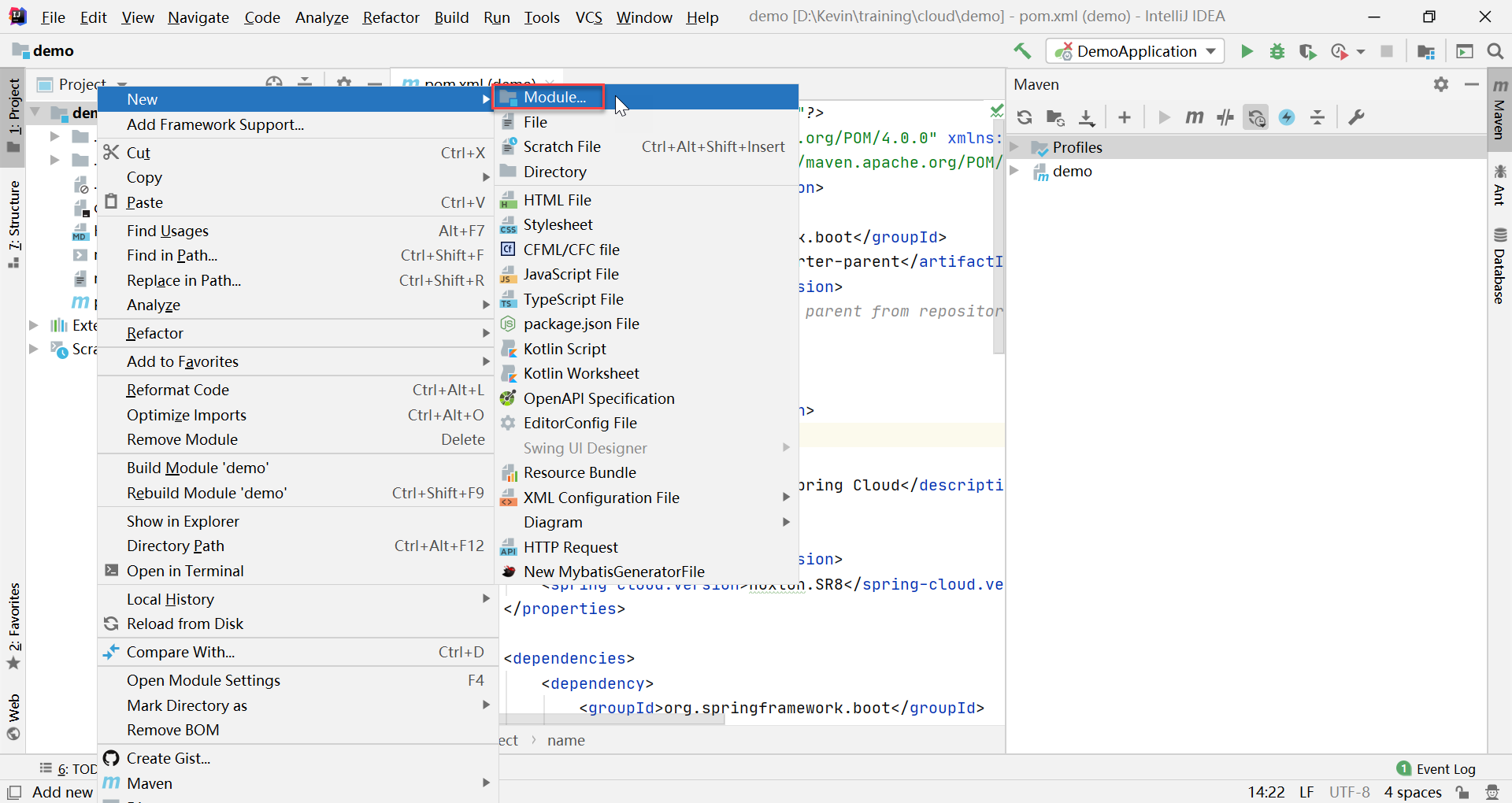This screenshot has width=1512, height=803.
Task: Click tool window quick access icon bottom-left
Action: (x=13, y=792)
